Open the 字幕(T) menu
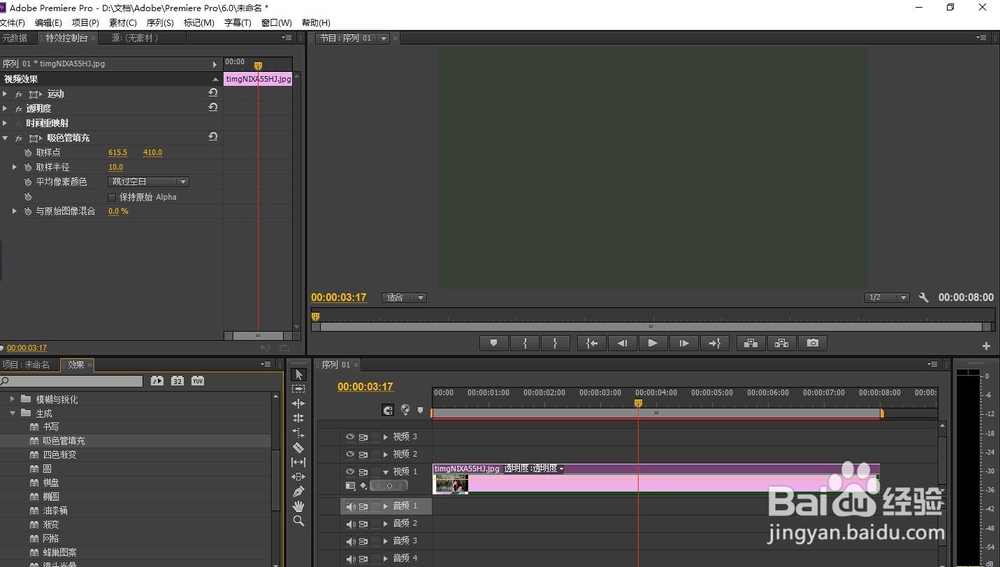This screenshot has width=1000, height=567. 238,22
